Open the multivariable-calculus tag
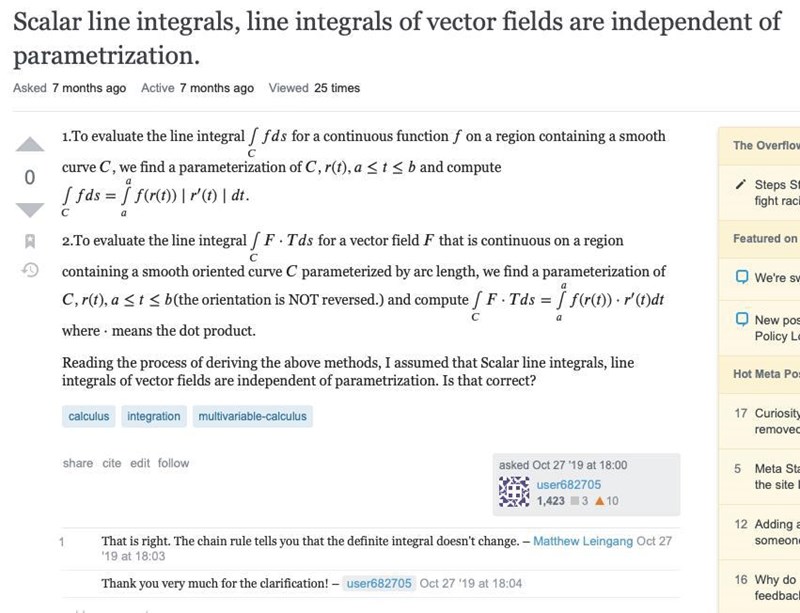 [x=253, y=415]
